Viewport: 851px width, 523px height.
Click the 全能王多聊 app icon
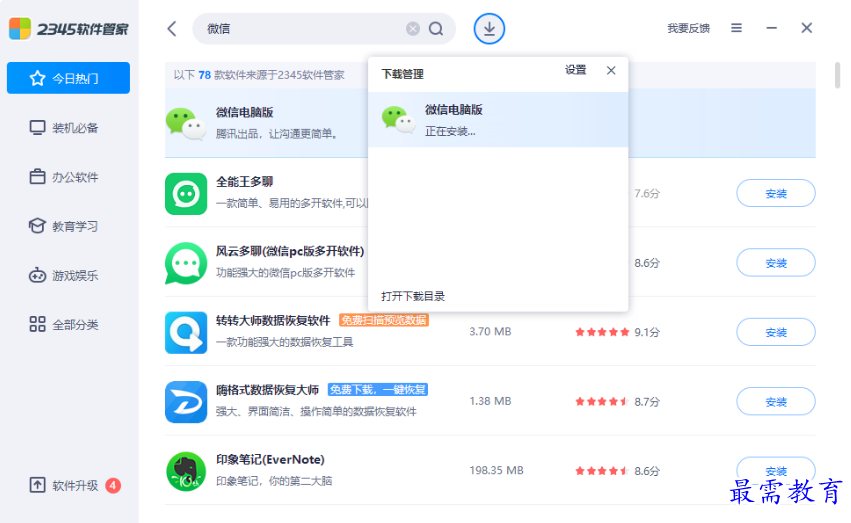(x=186, y=194)
